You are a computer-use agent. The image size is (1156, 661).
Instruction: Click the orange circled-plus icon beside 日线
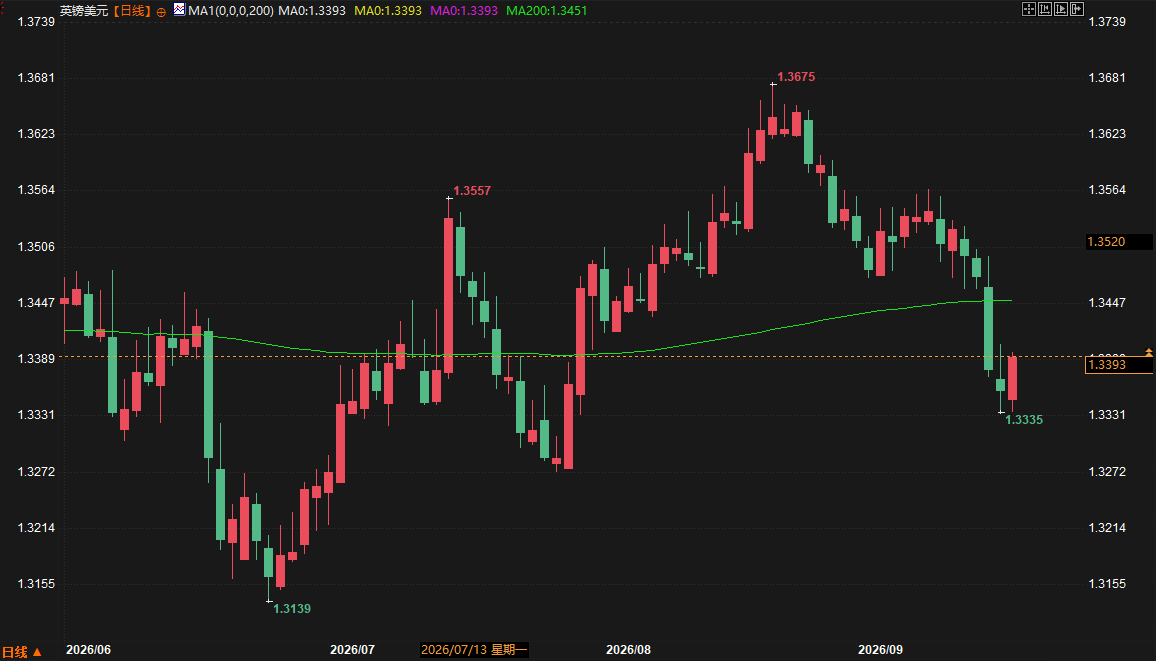click(x=161, y=12)
